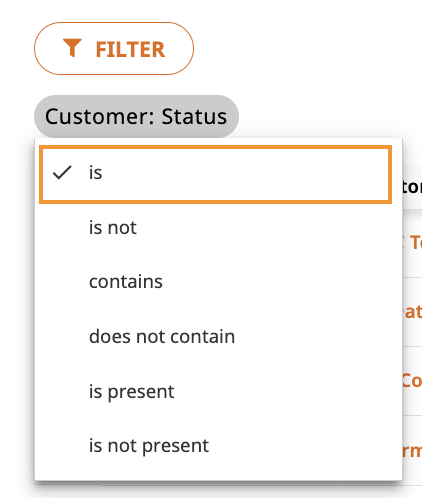Click the funnel icon in Filter button
422x498 pixels.
pos(72,48)
